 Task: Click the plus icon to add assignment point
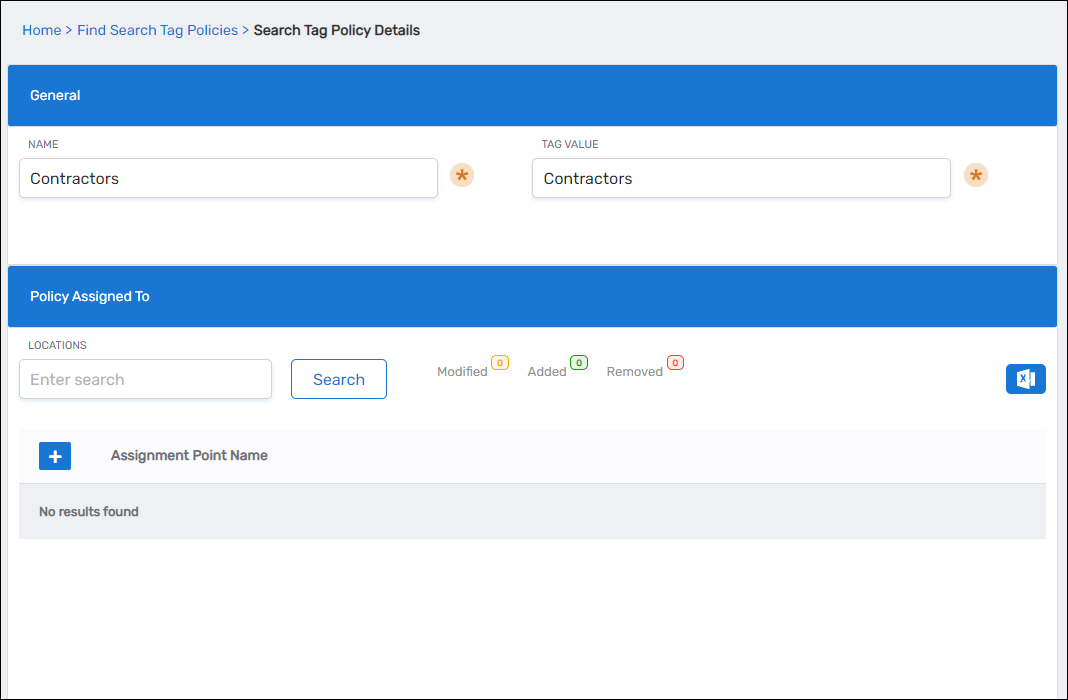tap(55, 456)
